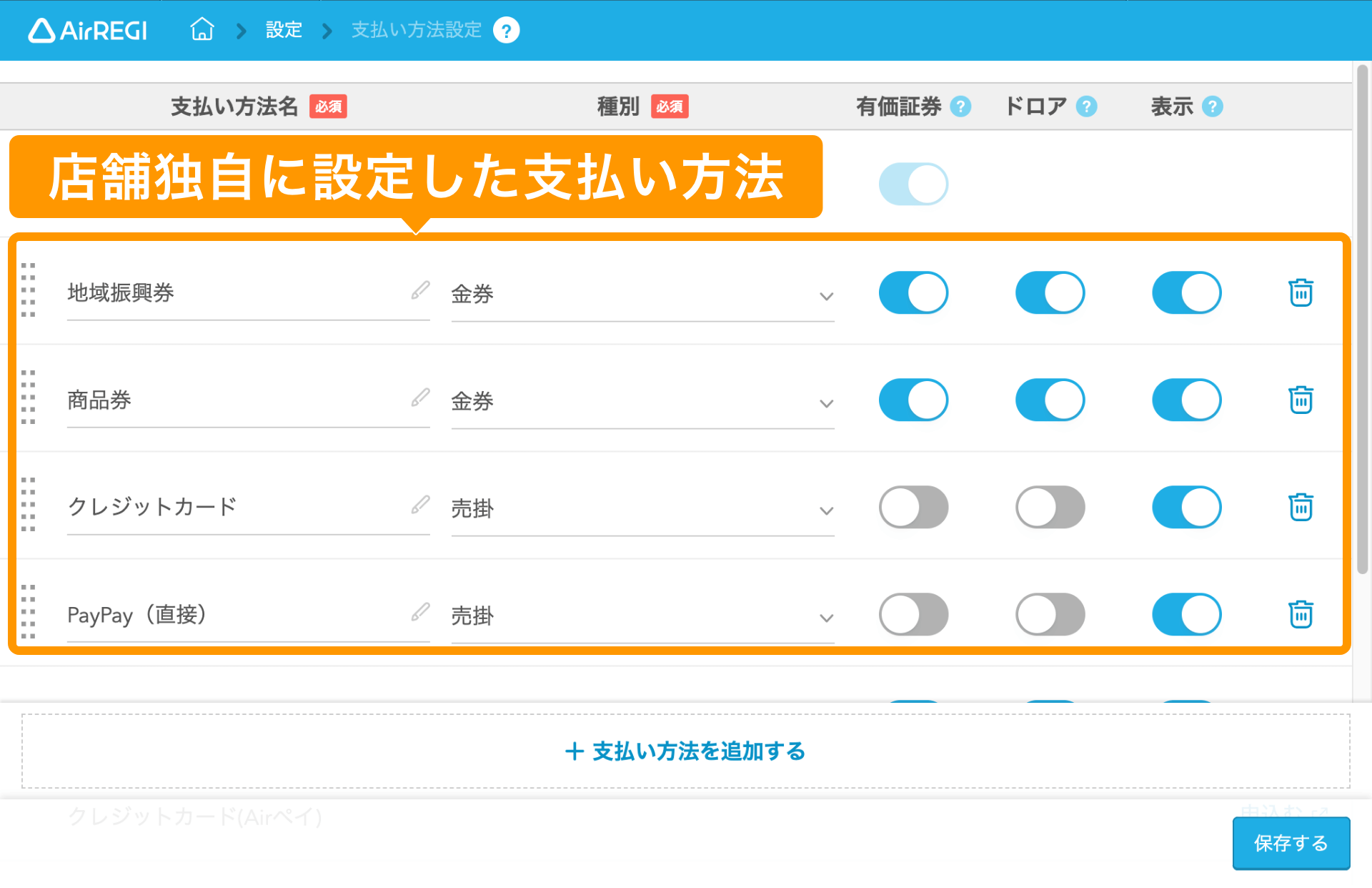Click the vertical page scrollbar

1363,319
